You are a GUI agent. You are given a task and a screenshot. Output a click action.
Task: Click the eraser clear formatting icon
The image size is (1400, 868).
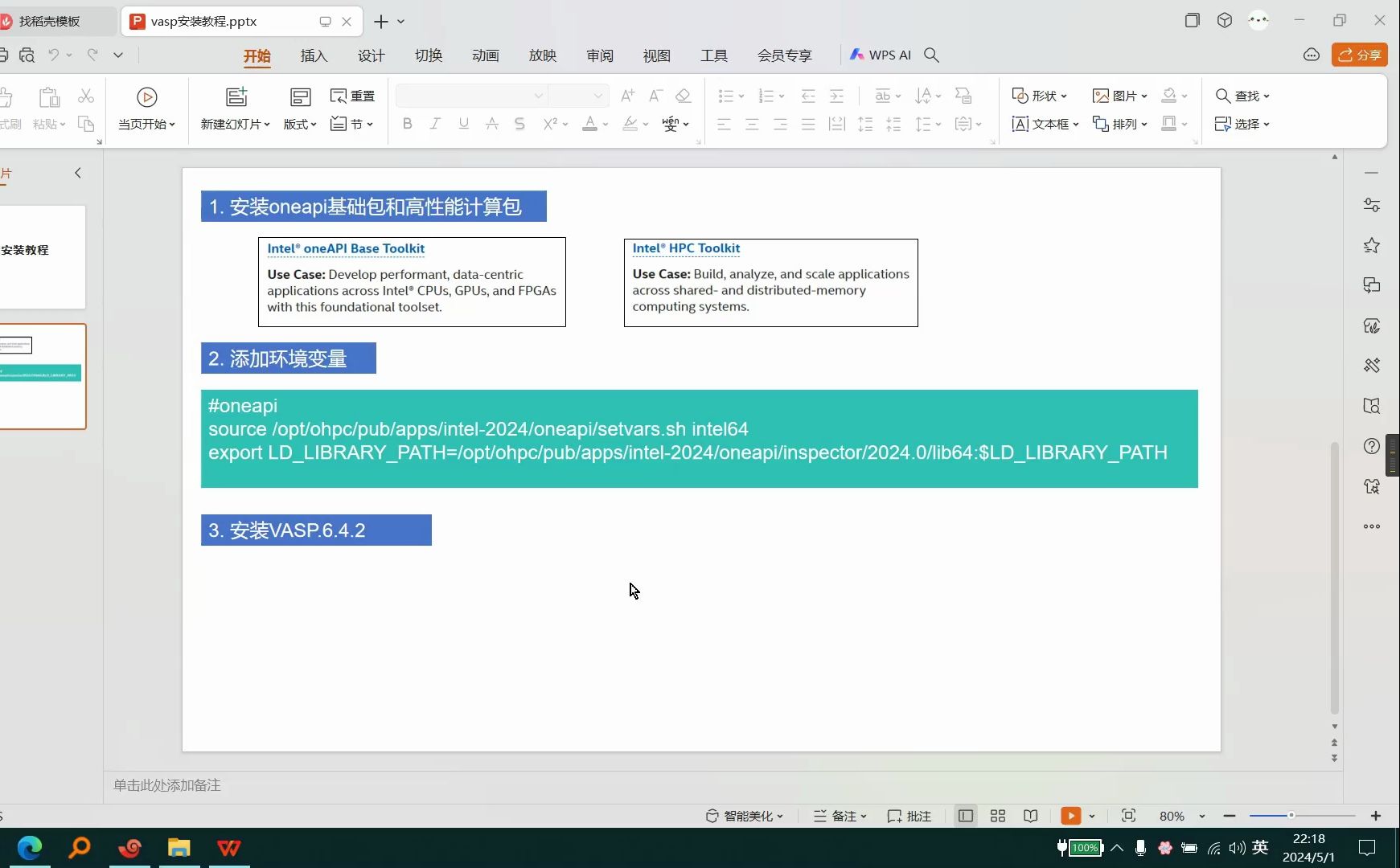(684, 96)
